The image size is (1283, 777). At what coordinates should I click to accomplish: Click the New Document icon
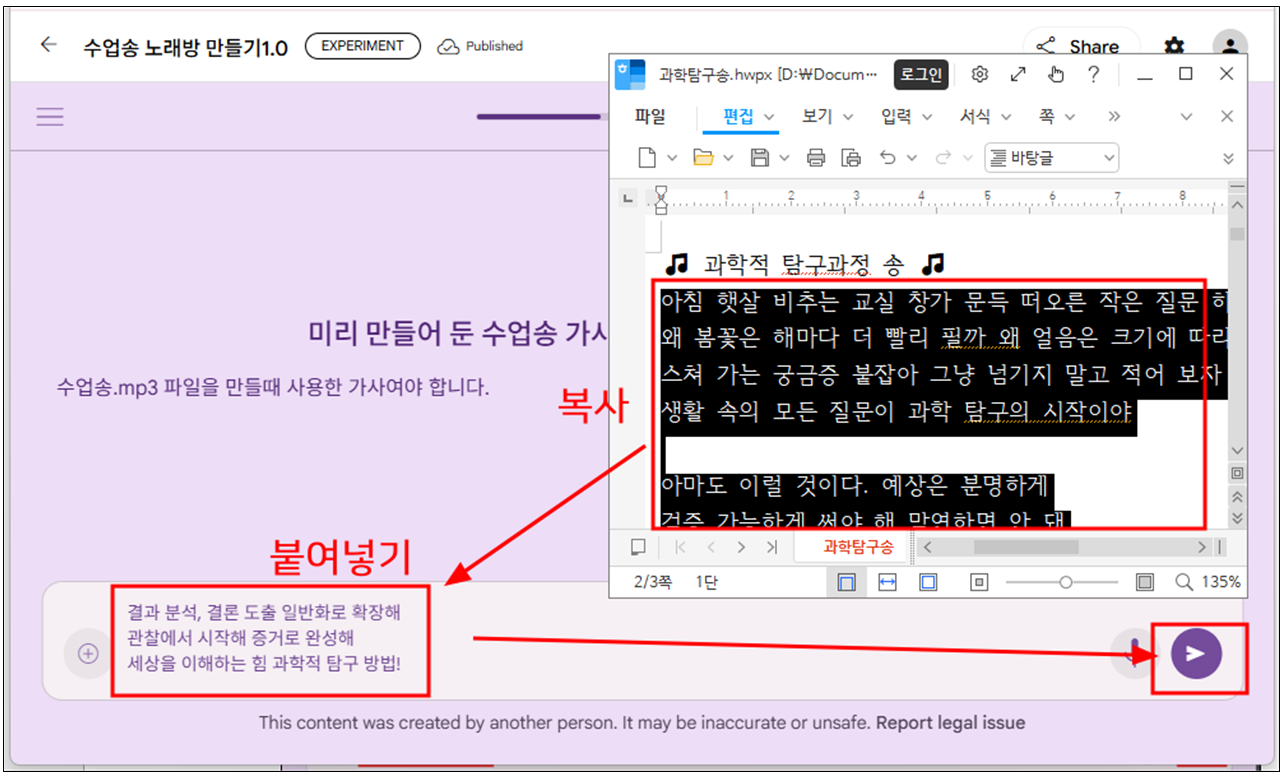(647, 157)
